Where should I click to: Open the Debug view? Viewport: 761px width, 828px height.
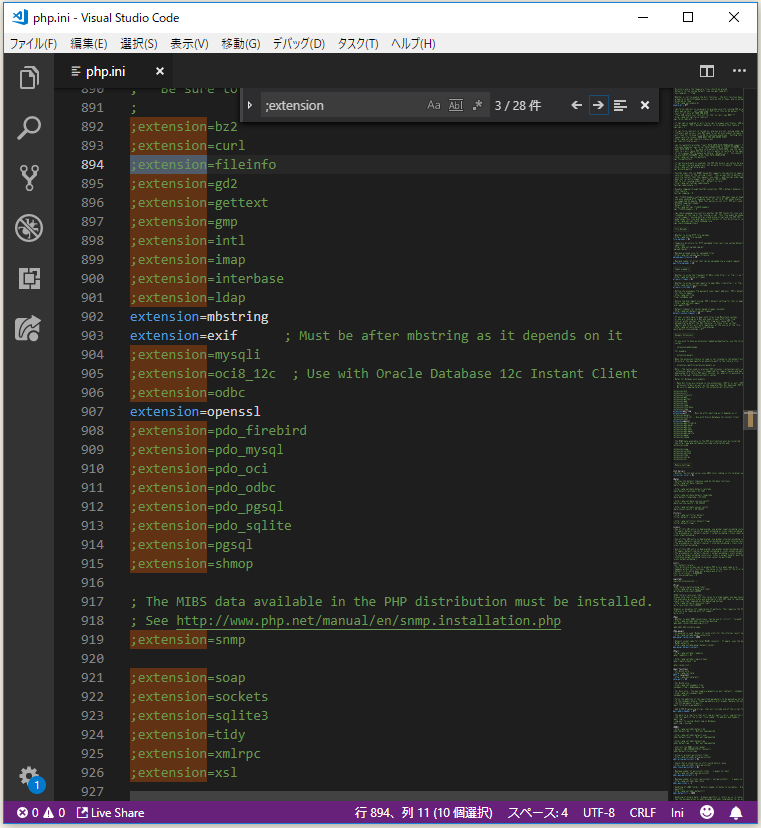[29, 228]
